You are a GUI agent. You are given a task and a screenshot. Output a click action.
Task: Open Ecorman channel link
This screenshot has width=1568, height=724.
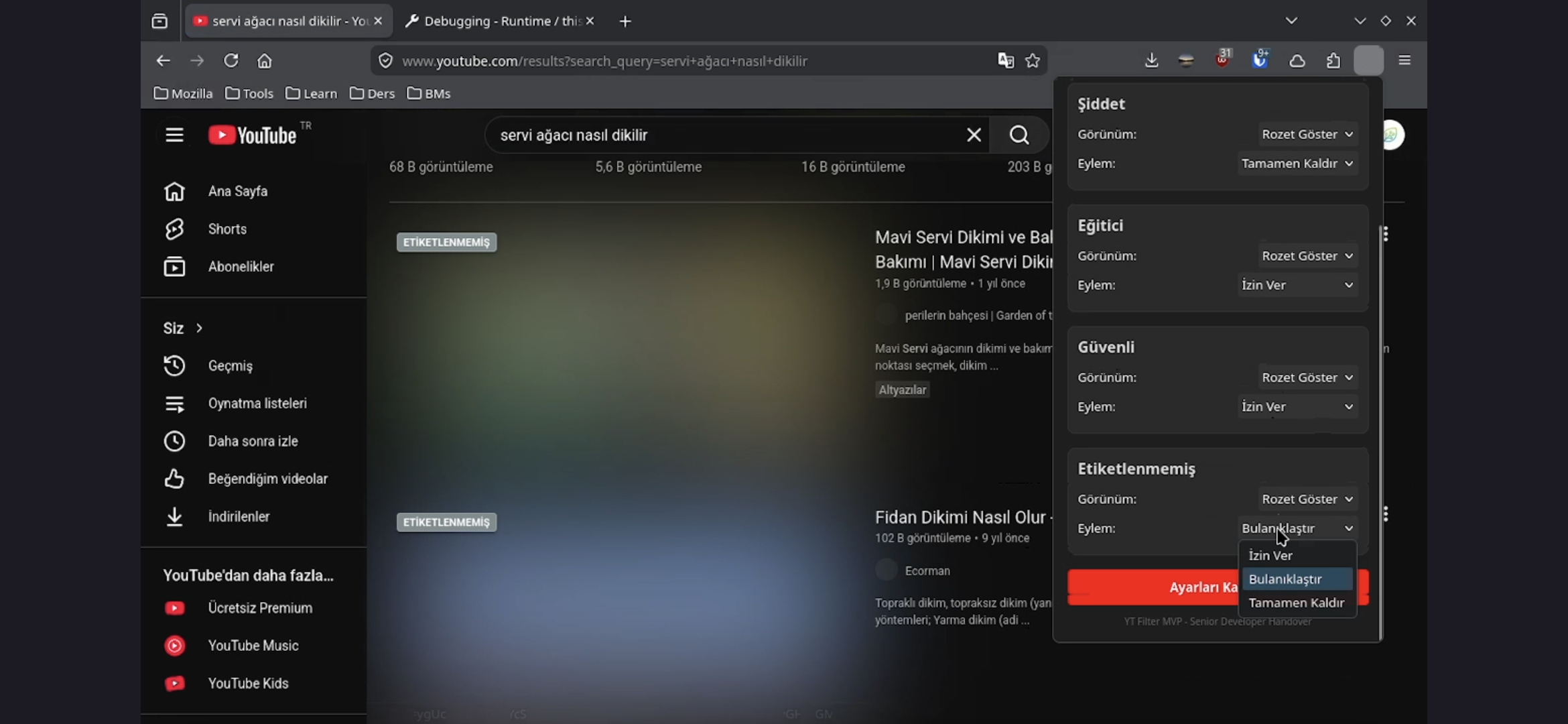click(927, 570)
